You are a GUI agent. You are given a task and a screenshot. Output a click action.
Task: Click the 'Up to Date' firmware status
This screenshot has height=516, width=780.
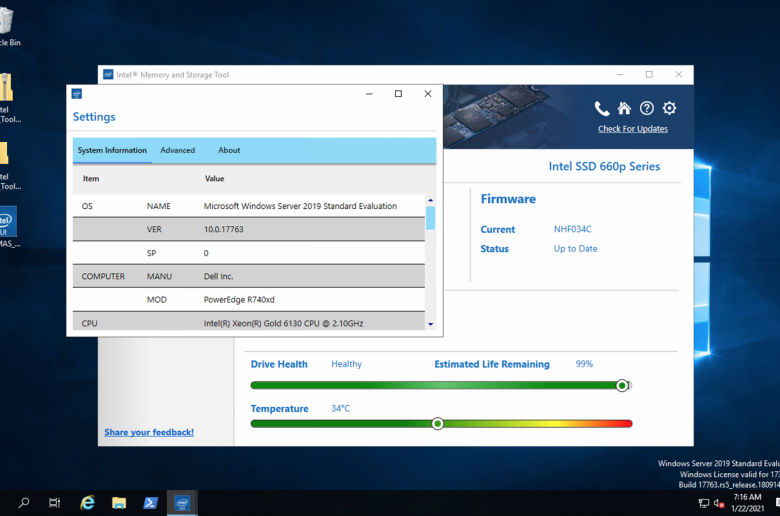point(576,248)
